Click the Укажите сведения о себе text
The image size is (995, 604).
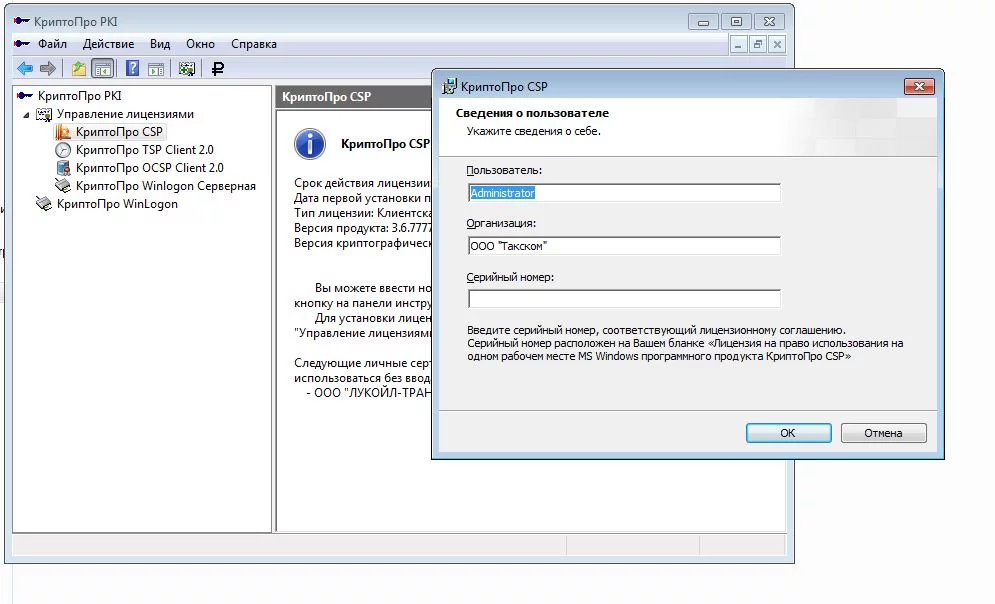pyautogui.click(x=534, y=131)
